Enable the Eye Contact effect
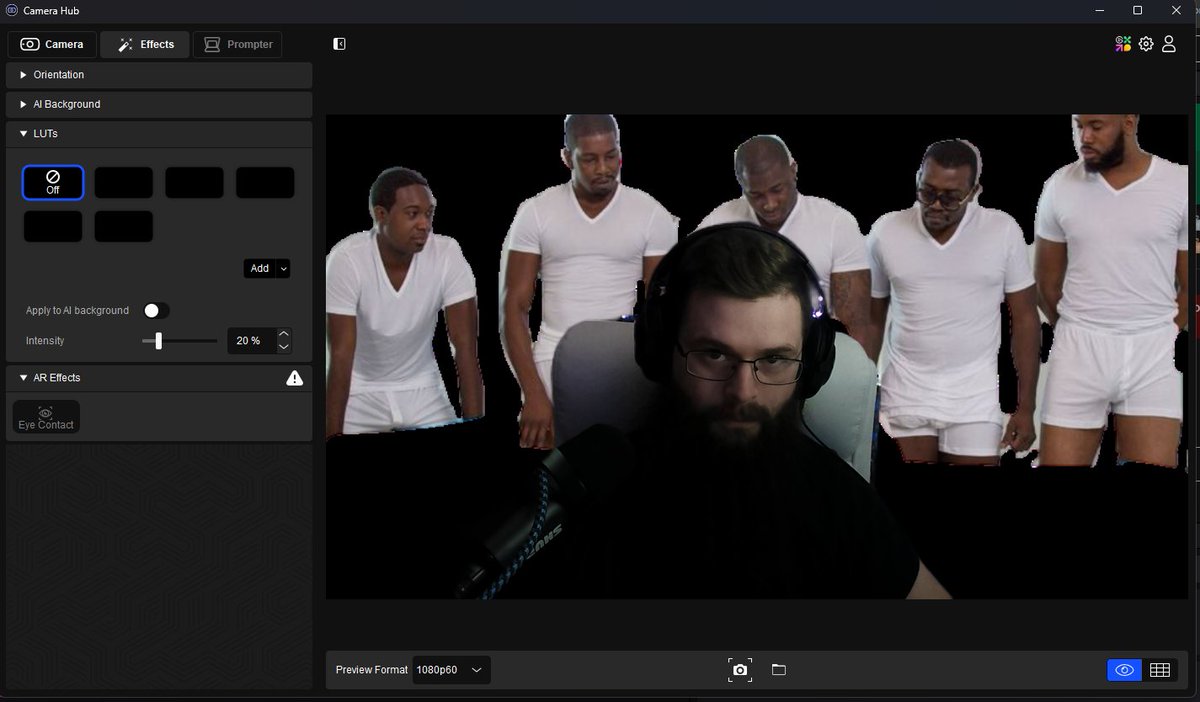 46,417
